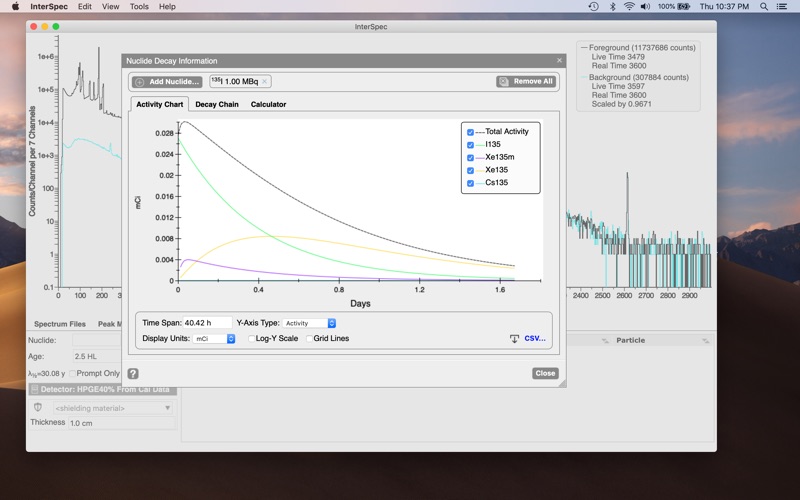Toggle the Xe135m legend checkbox
This screenshot has width=800, height=500.
click(x=470, y=158)
